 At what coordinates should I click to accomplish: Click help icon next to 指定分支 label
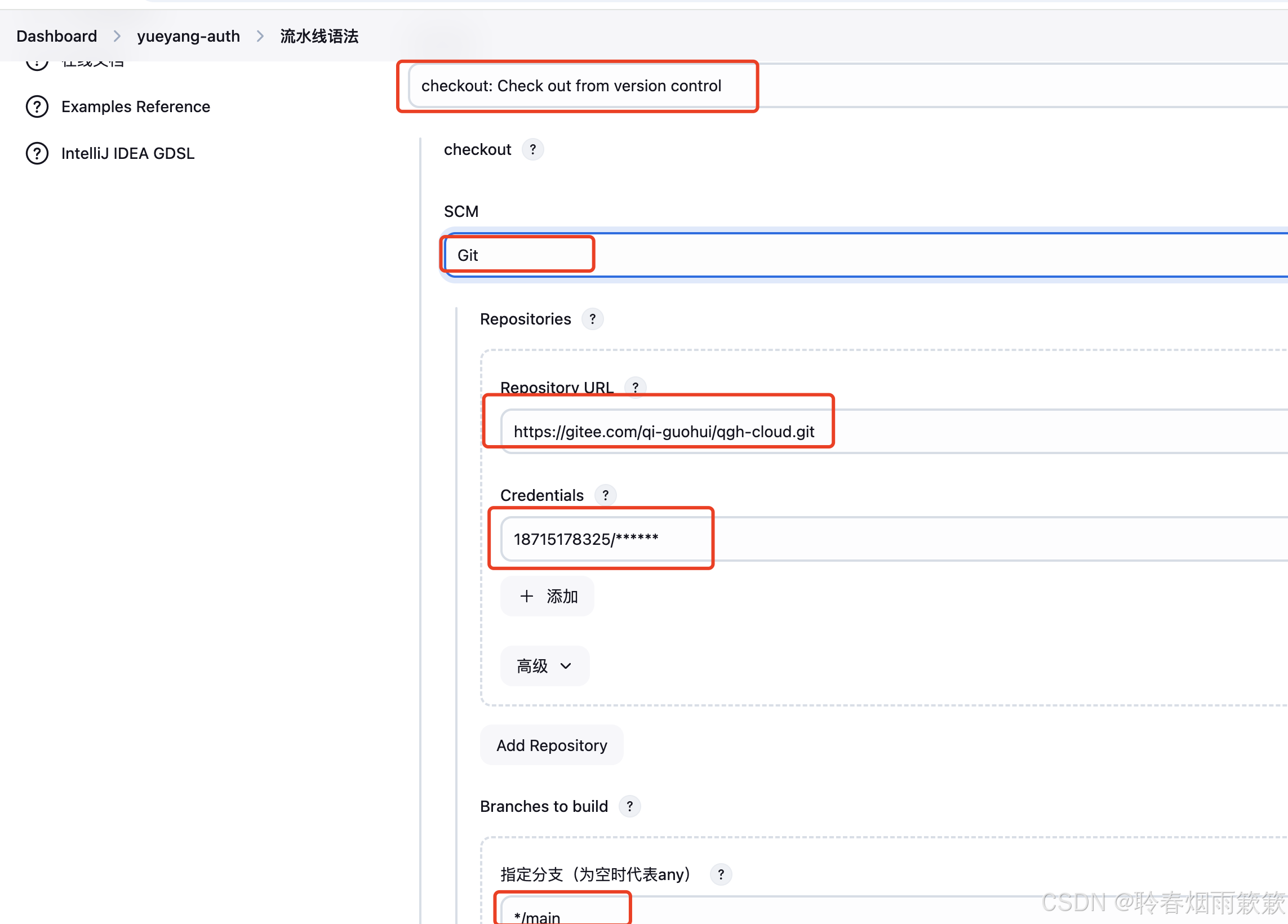721,874
